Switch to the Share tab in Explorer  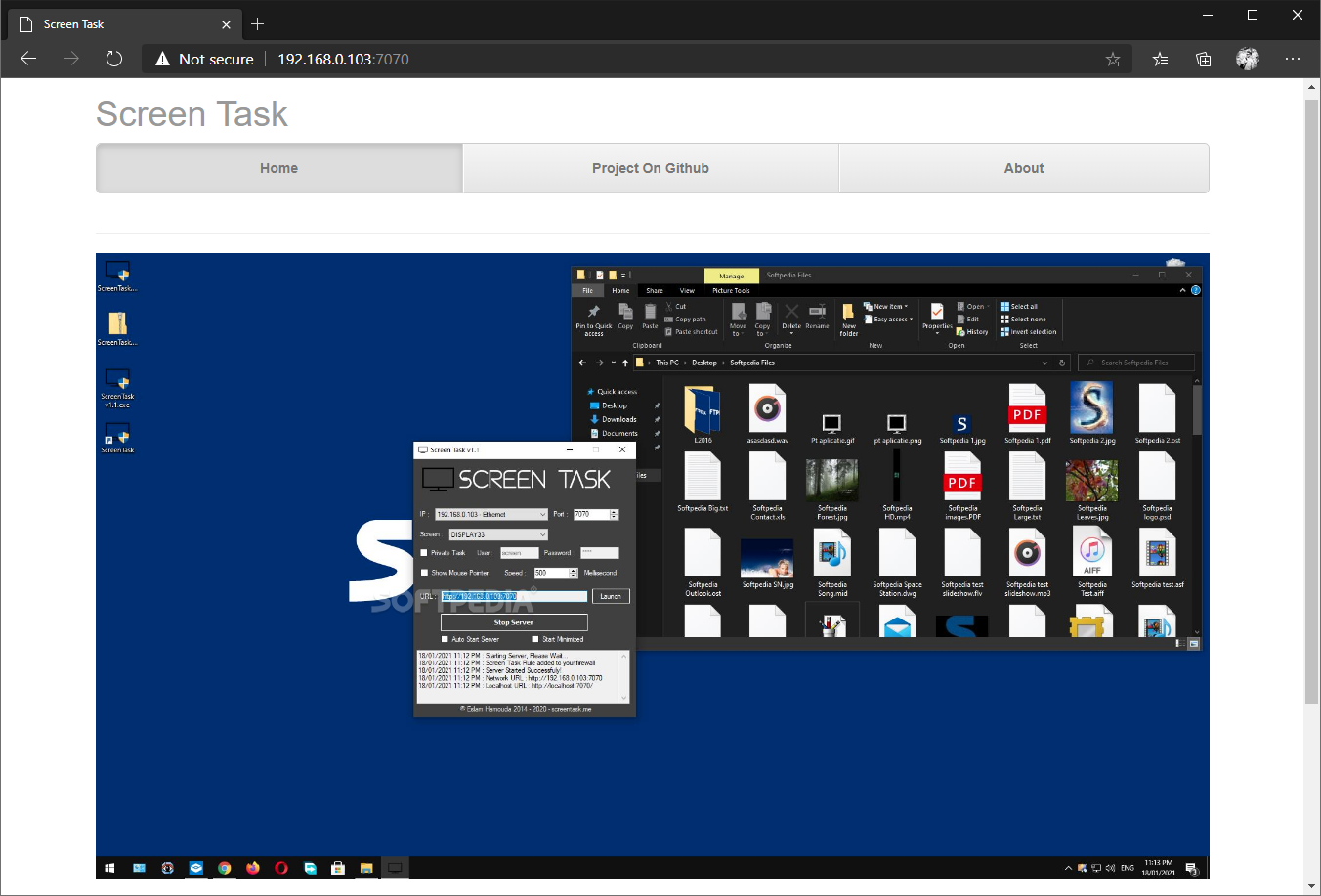click(655, 290)
